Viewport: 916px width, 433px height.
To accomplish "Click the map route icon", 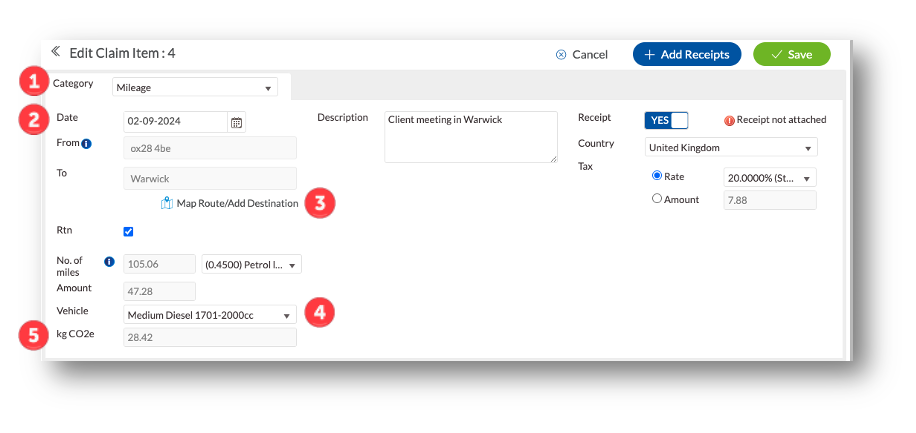I will click(x=167, y=203).
